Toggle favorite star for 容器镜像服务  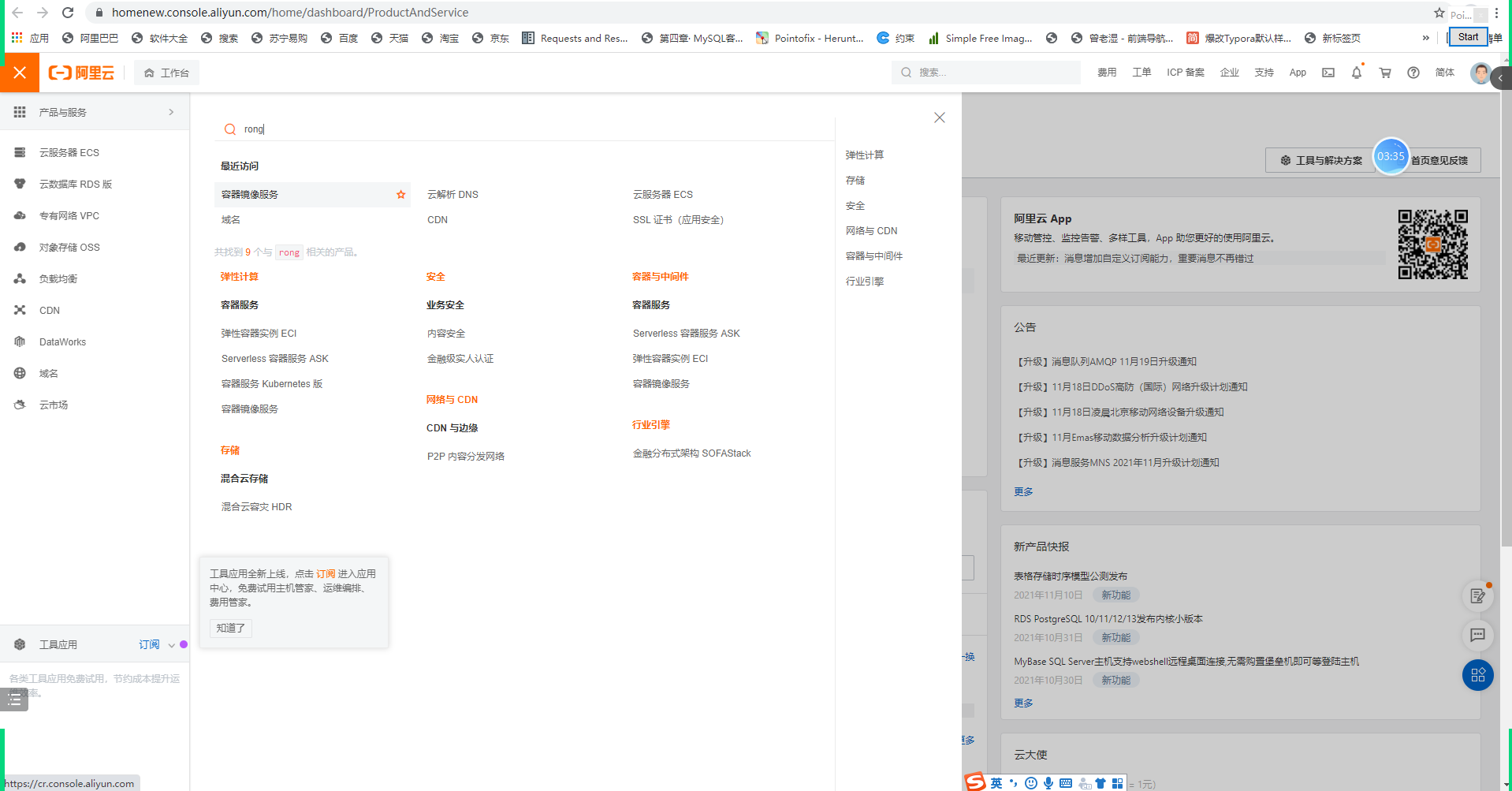(x=400, y=194)
